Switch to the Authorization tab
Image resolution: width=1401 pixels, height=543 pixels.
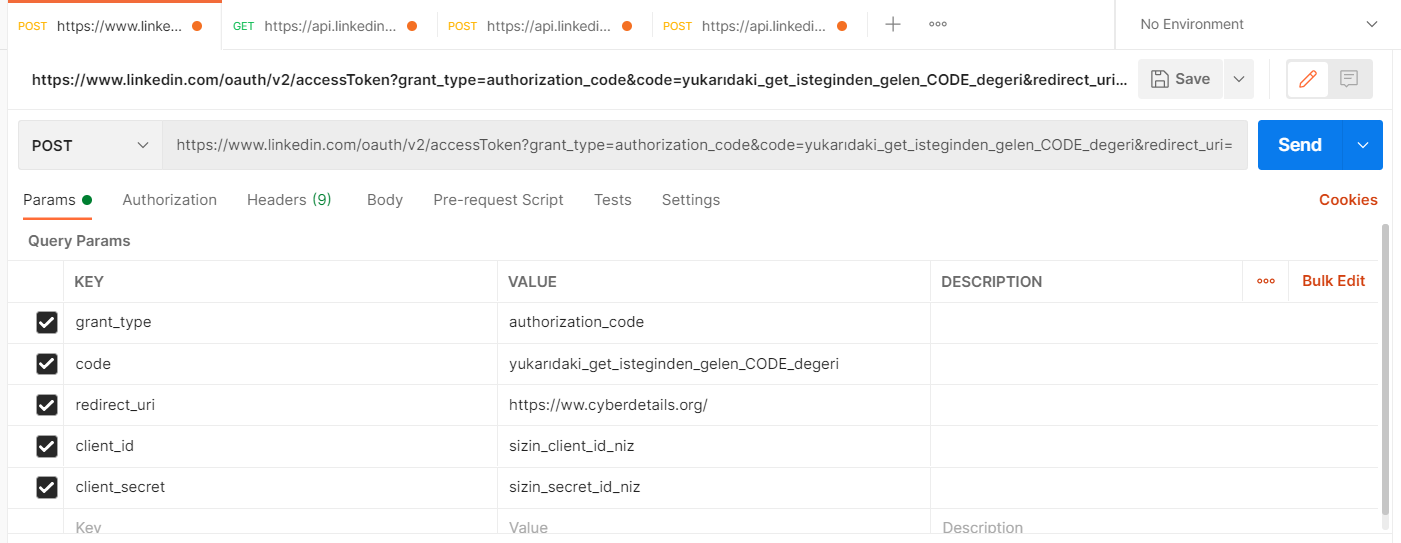tap(169, 200)
